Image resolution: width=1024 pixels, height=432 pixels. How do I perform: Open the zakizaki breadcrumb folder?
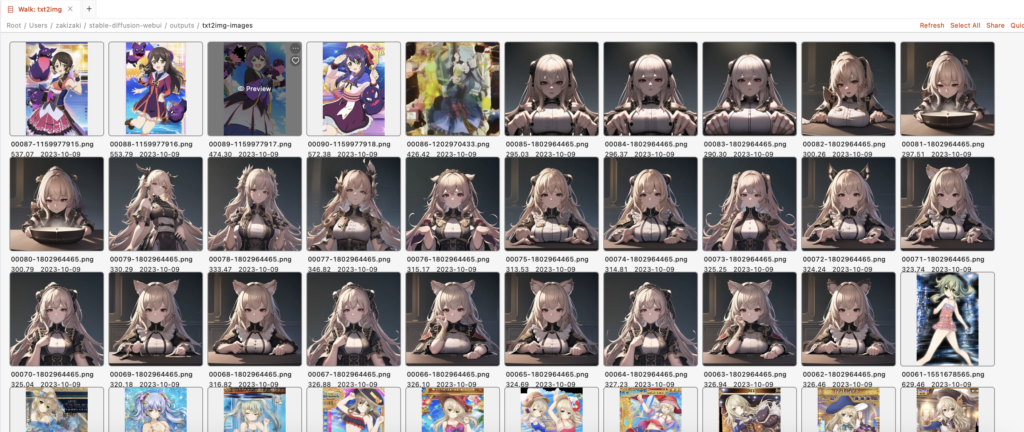(x=71, y=25)
